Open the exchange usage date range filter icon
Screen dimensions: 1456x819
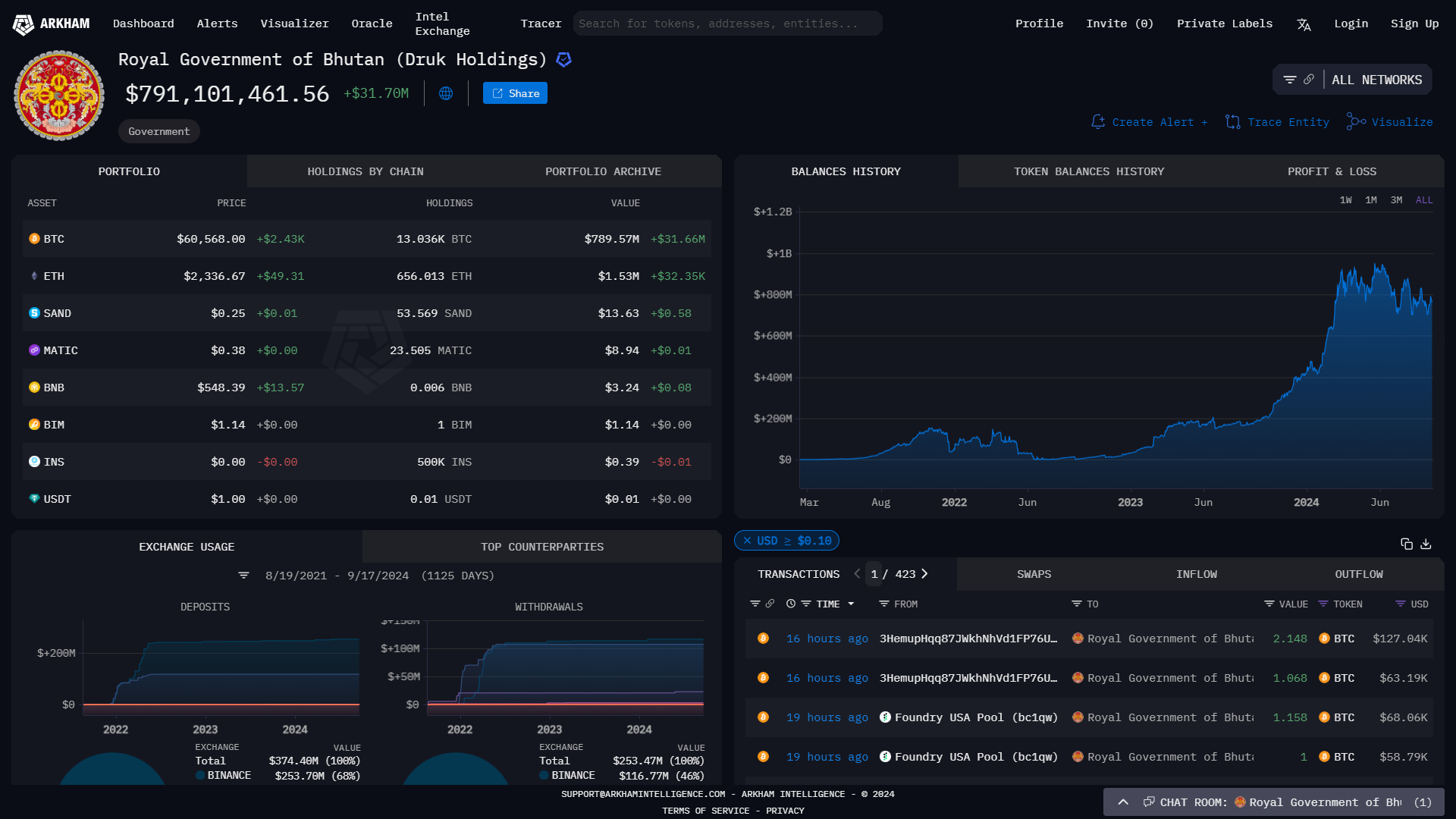(243, 576)
